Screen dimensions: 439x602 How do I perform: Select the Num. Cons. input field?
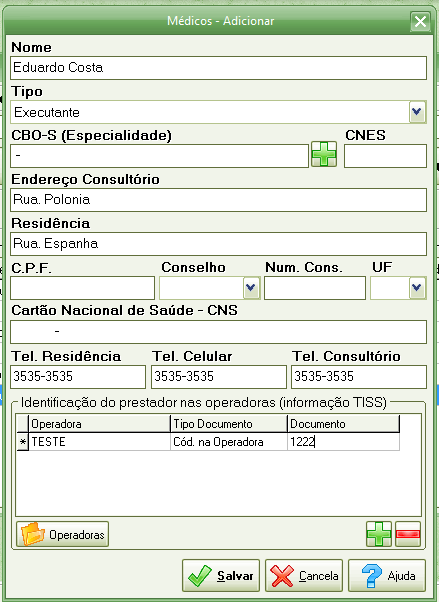(x=315, y=288)
